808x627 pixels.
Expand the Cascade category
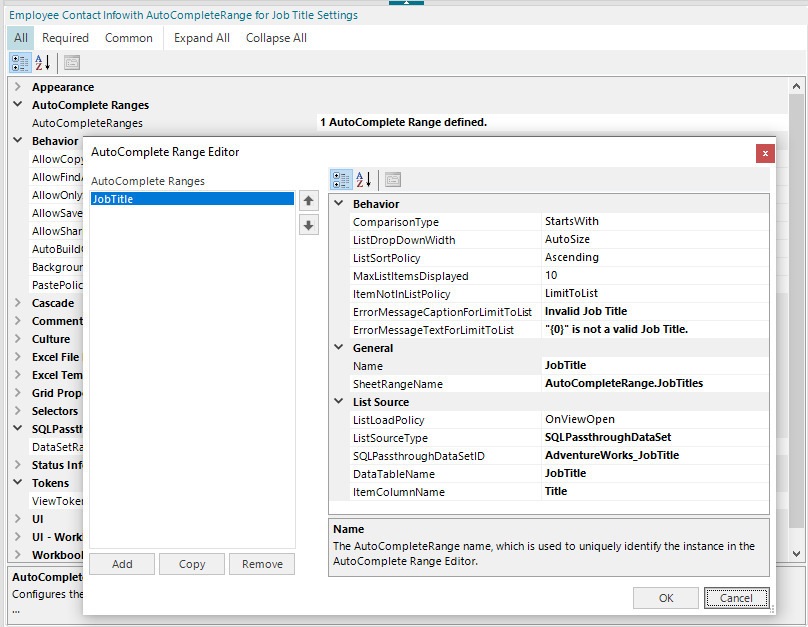coord(18,302)
